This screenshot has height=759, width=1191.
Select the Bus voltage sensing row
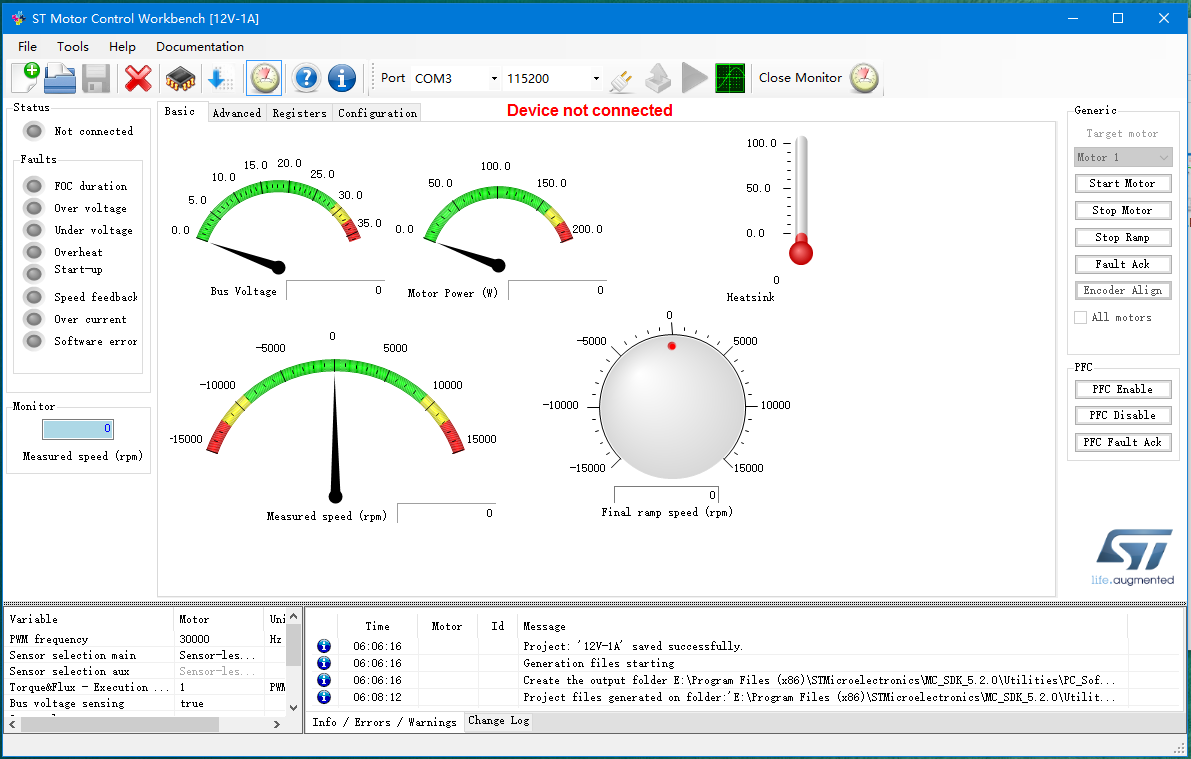pyautogui.click(x=146, y=704)
